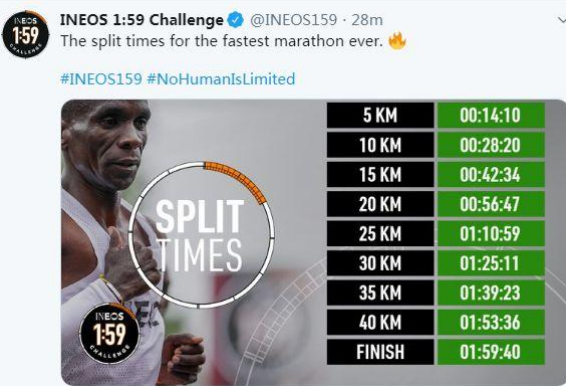Viewport: 566px width, 386px height.
Task: Click the 00:28:20 green time box
Action: (x=491, y=145)
